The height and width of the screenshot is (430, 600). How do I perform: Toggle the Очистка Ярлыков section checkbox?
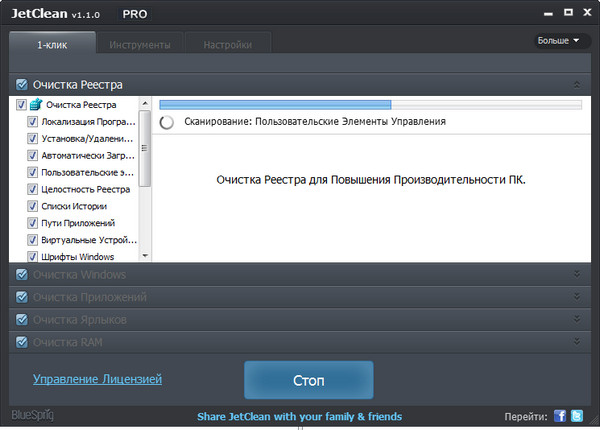(22, 319)
